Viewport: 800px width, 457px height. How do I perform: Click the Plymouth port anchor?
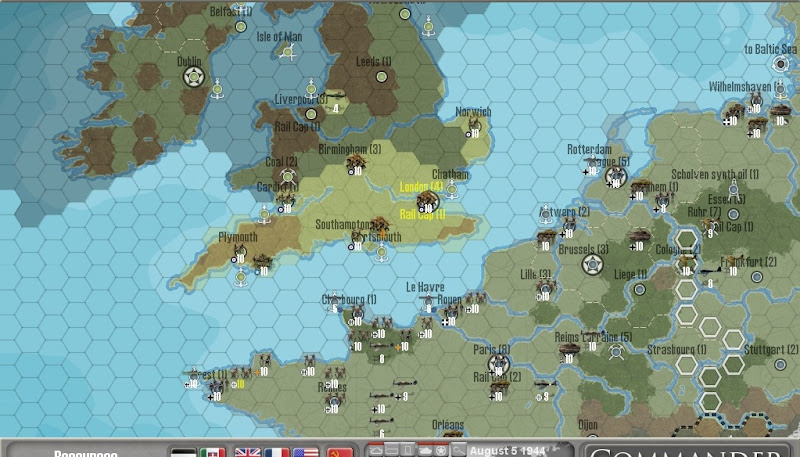(x=241, y=278)
